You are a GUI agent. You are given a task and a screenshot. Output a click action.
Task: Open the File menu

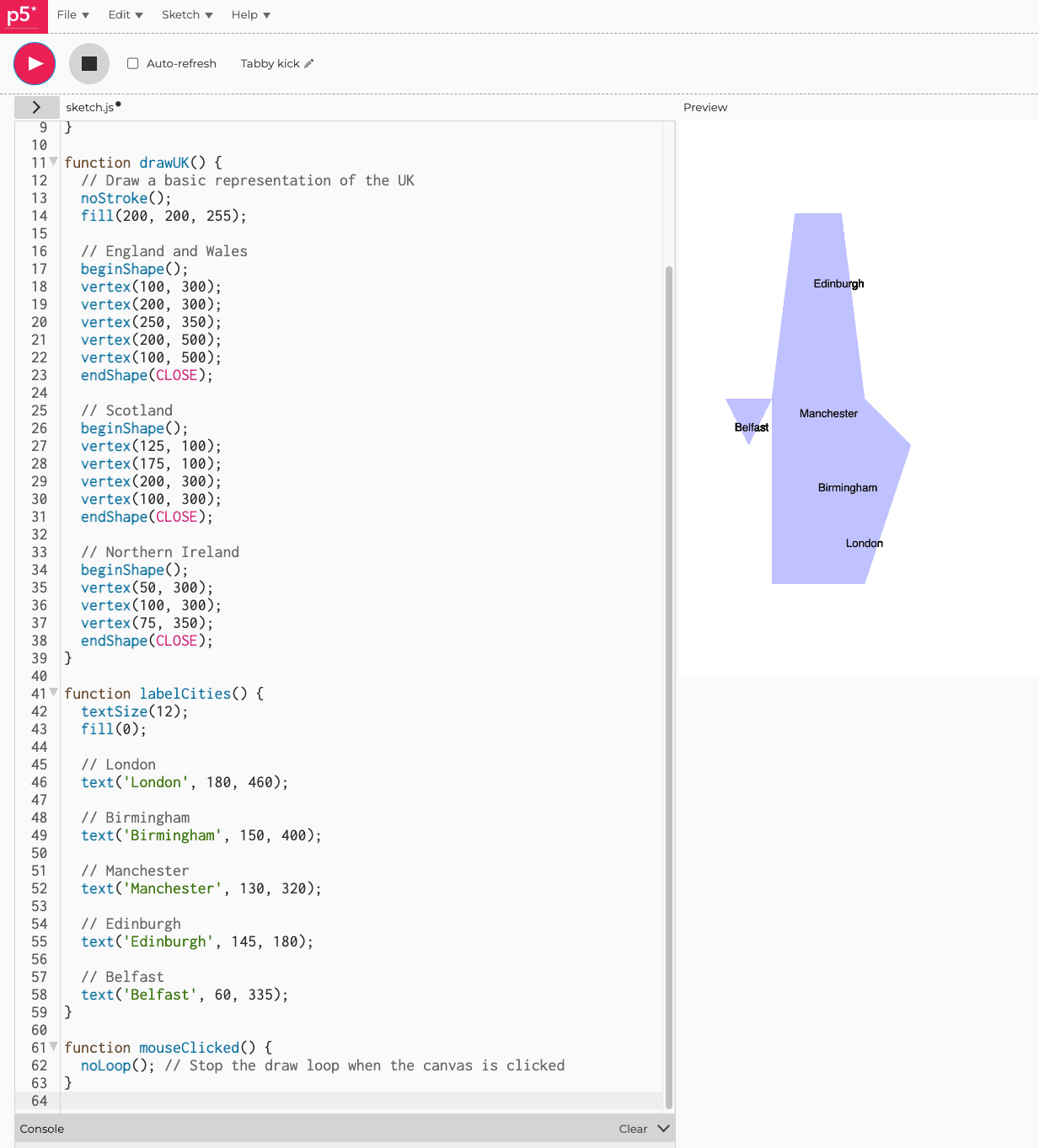pos(73,14)
